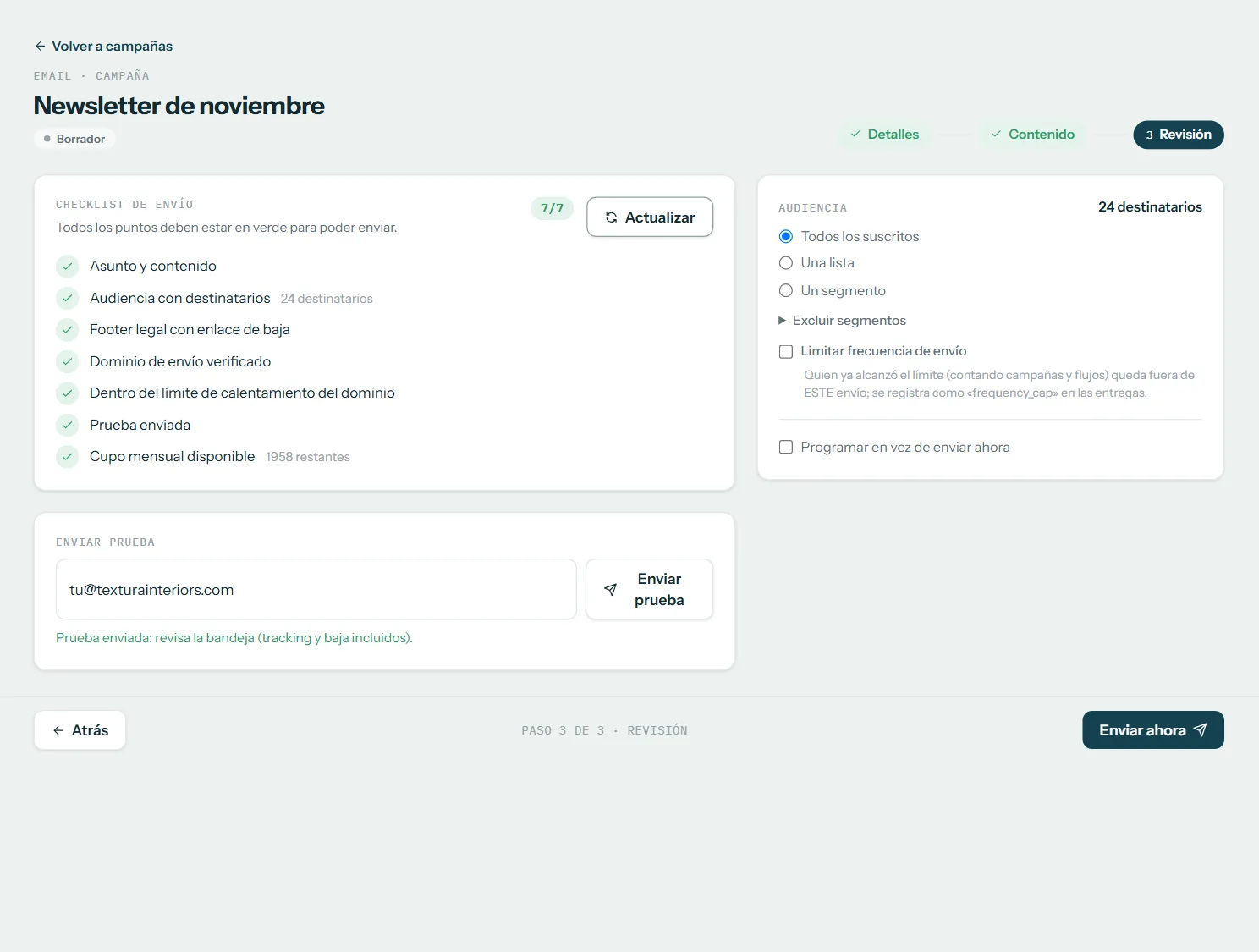Click Dentro del límite de calentamiento label
The height and width of the screenshot is (952, 1259).
242,393
